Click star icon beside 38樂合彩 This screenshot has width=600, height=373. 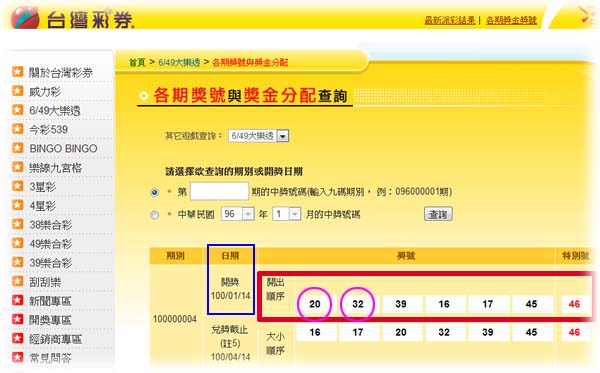click(x=18, y=224)
